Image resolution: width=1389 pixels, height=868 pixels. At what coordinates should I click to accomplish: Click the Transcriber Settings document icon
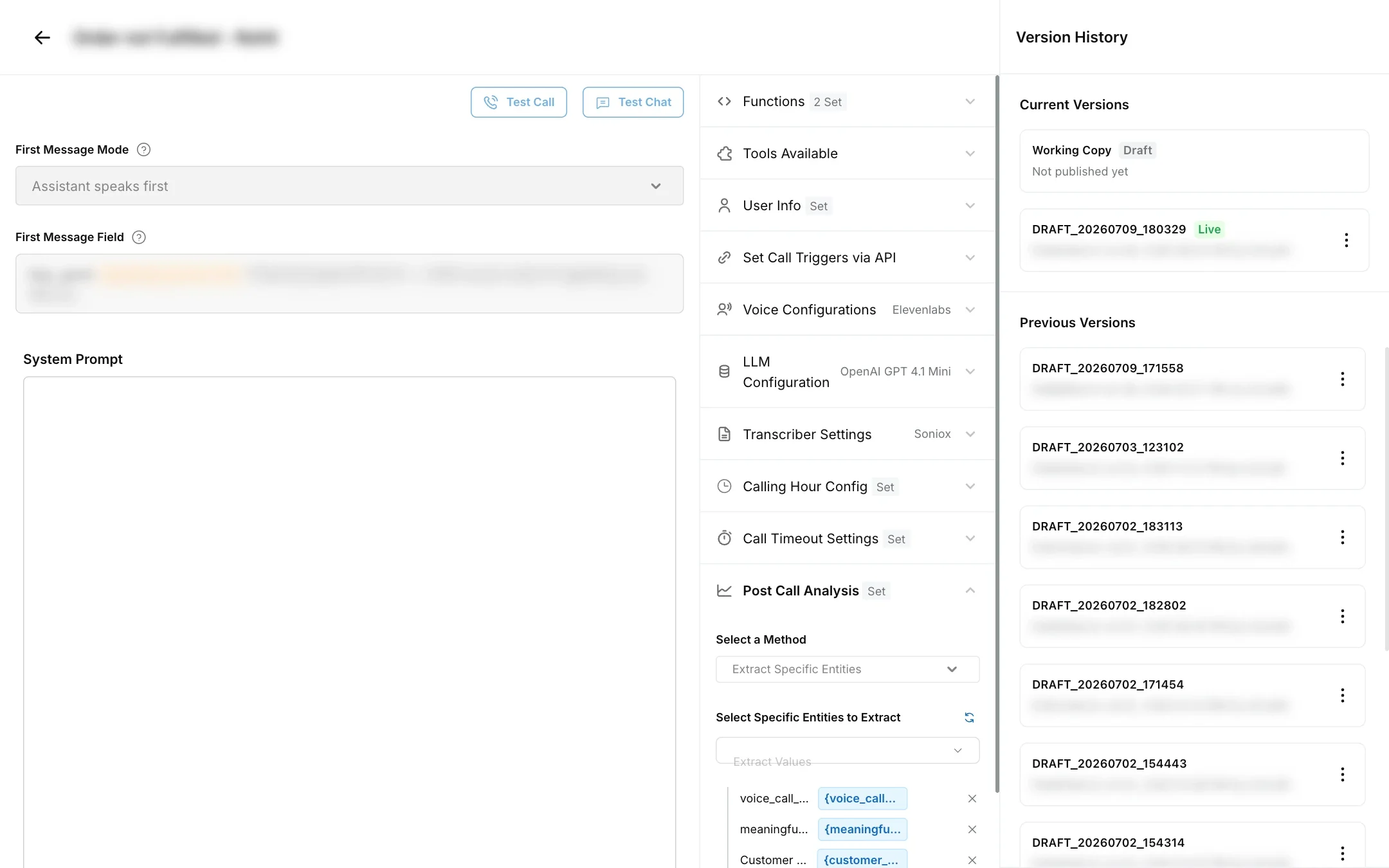pos(724,434)
